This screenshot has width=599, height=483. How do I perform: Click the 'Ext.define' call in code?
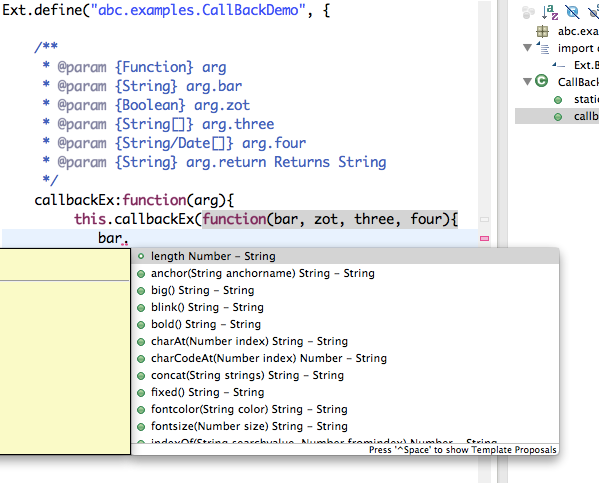42,10
